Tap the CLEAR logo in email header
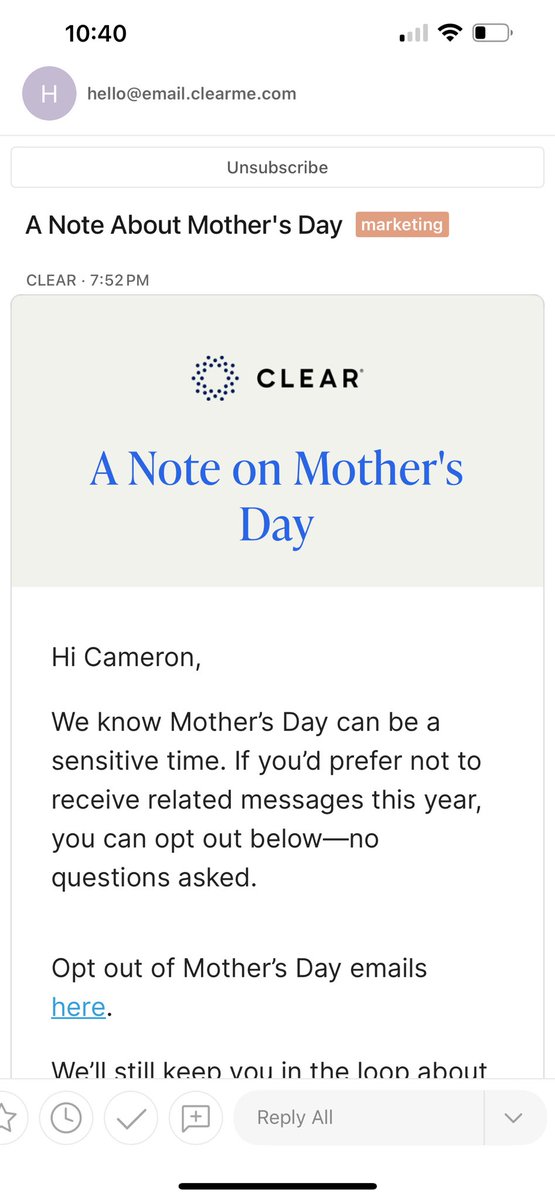Screen dimensions: 555x1200 pos(277,378)
